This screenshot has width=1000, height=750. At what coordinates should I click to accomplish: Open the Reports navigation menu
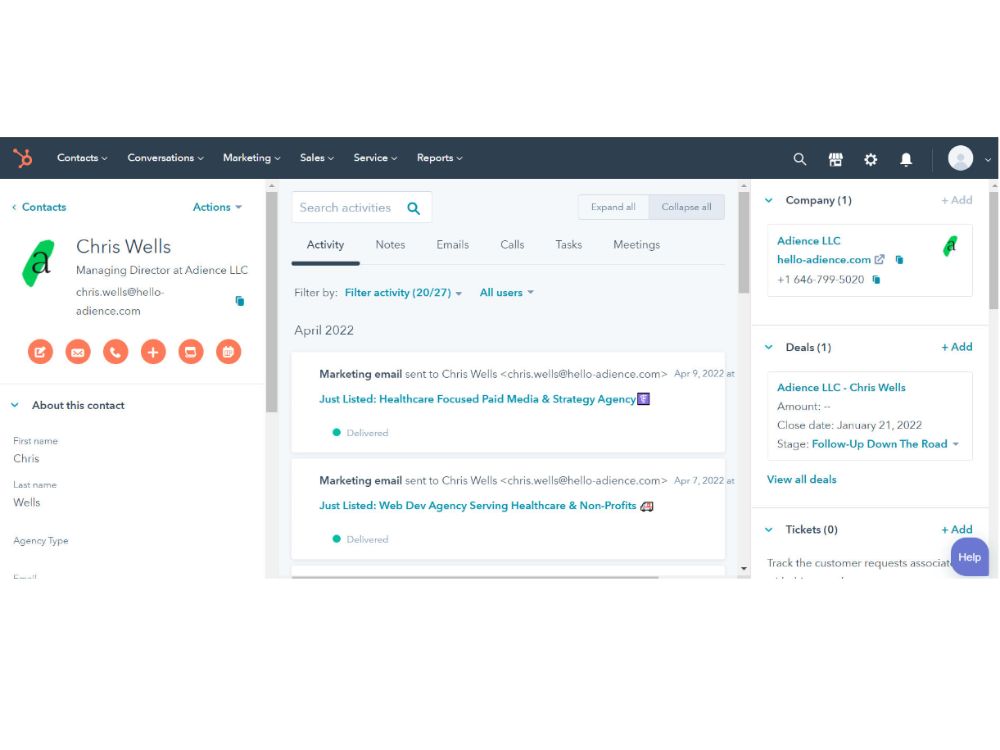click(x=439, y=158)
